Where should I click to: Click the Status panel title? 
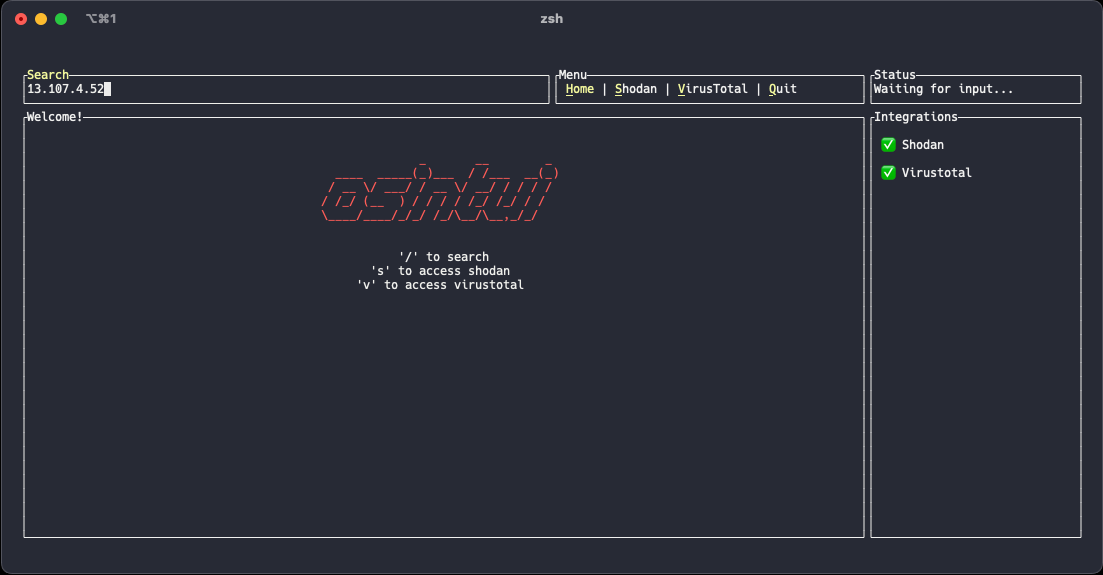tap(895, 75)
